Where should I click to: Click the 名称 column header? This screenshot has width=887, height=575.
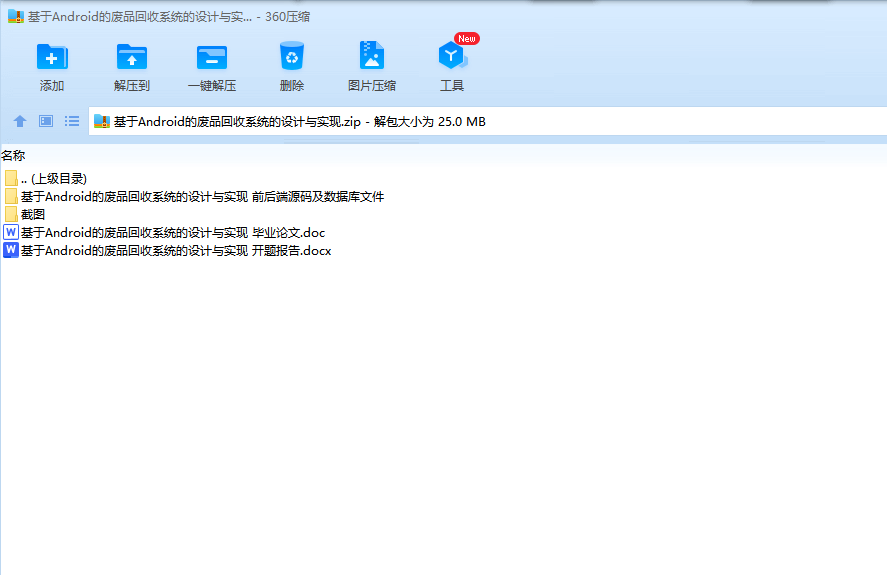coord(13,156)
